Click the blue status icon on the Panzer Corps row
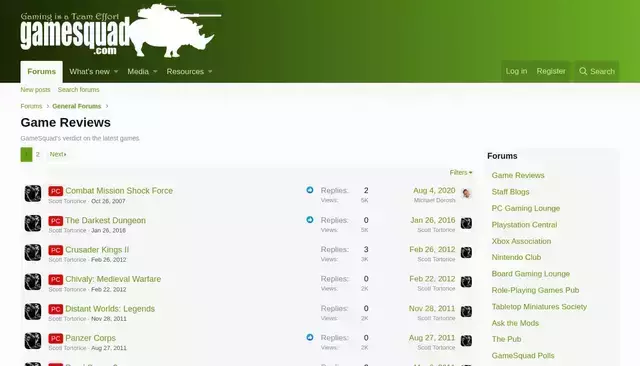Viewport: 640px width, 366px height. click(x=310, y=337)
